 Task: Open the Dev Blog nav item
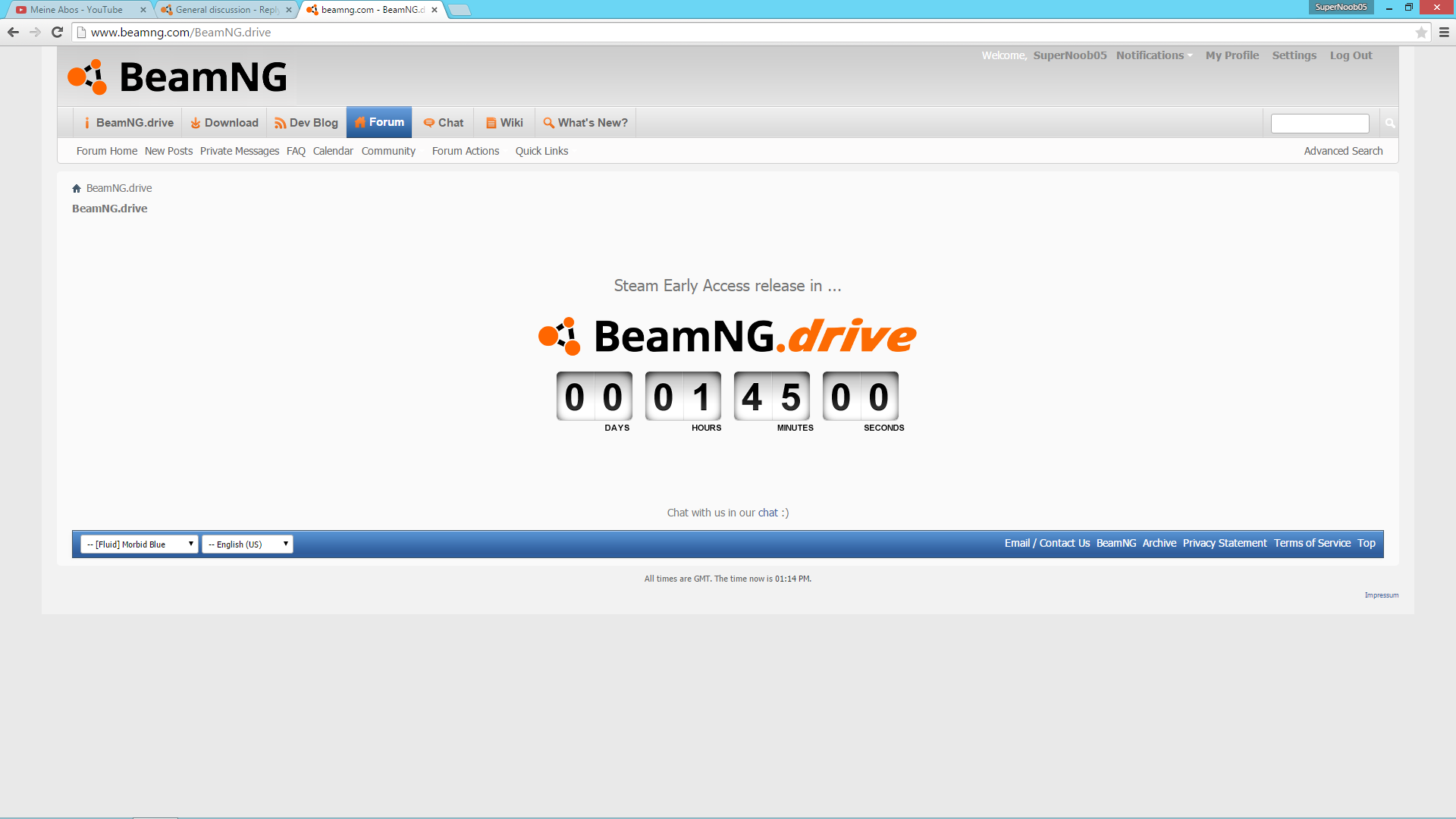coord(306,123)
